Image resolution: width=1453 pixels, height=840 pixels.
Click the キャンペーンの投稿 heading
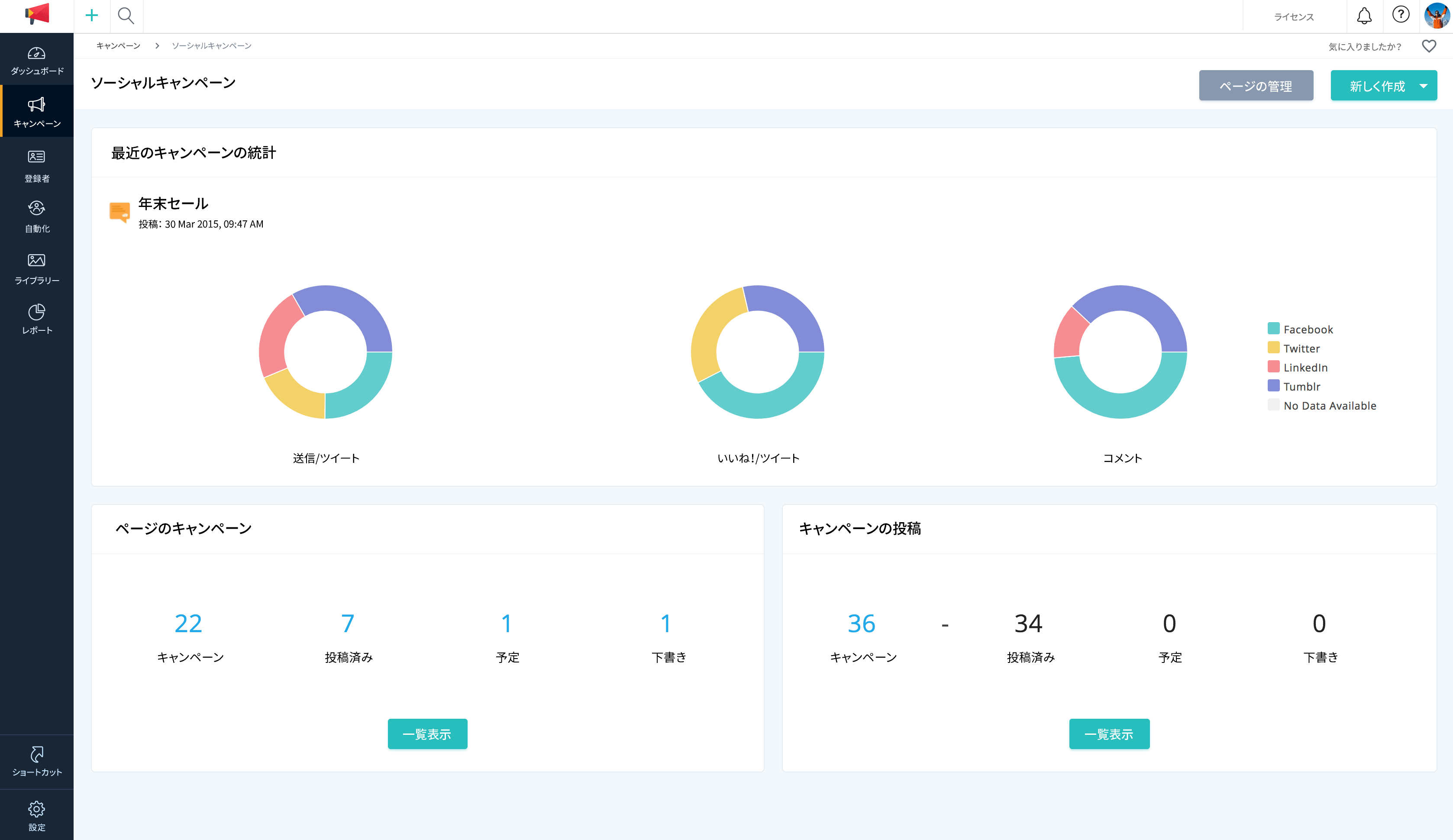860,528
